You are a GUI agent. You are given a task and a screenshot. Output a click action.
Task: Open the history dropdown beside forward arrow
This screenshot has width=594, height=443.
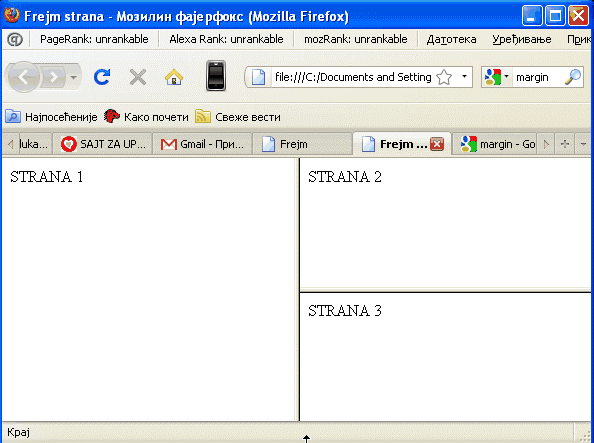click(x=73, y=77)
